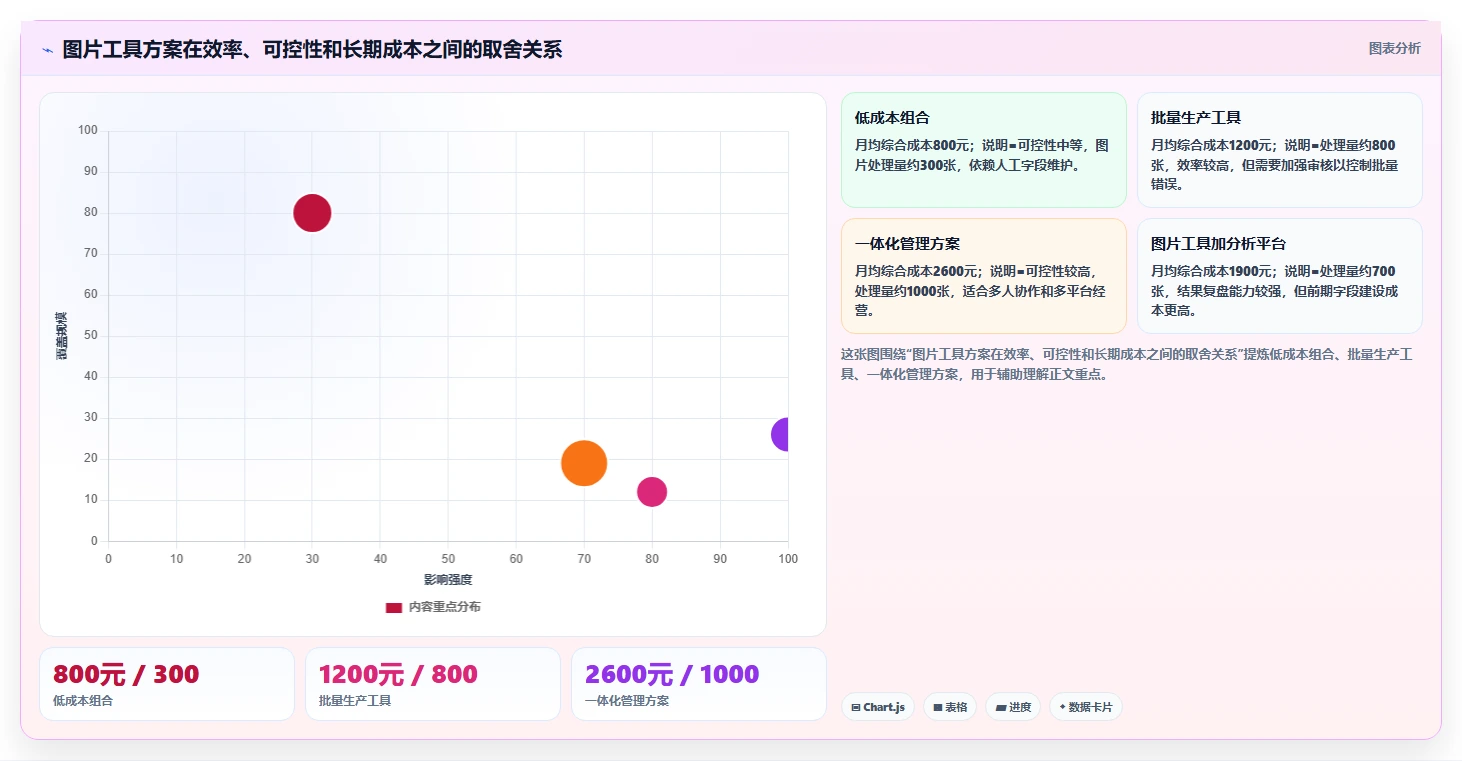Click the 内容重点分布 legend label
The height and width of the screenshot is (761, 1462).
[x=445, y=607]
